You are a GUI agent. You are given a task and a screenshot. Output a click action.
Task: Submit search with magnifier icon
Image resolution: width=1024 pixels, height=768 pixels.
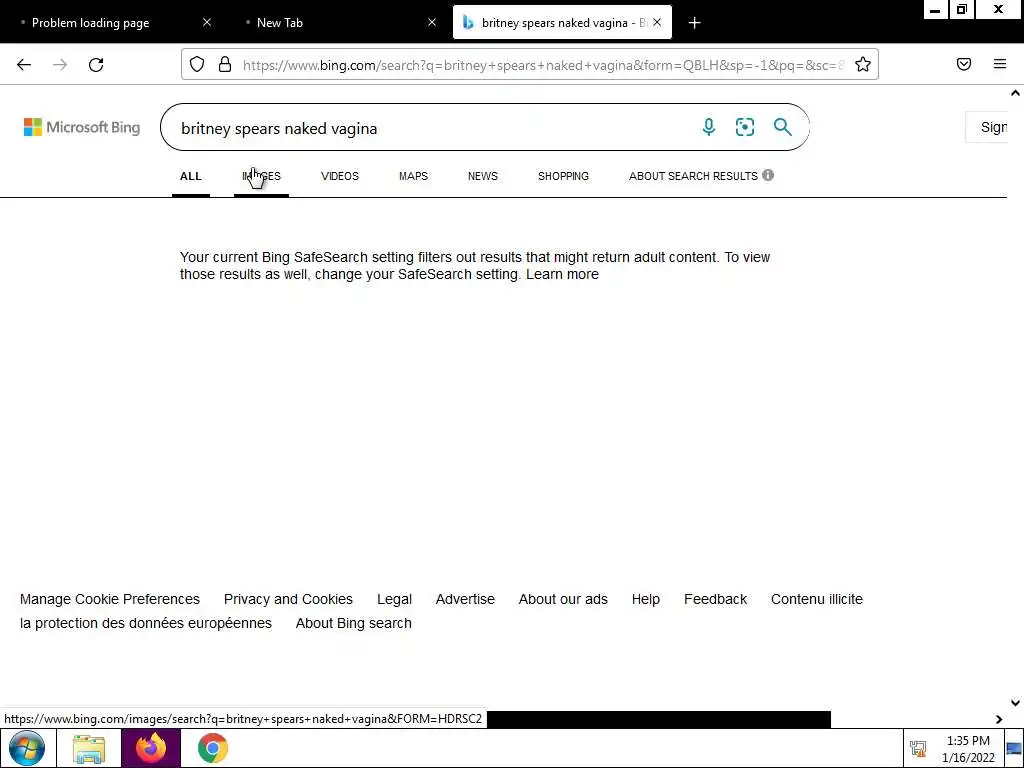(x=782, y=127)
